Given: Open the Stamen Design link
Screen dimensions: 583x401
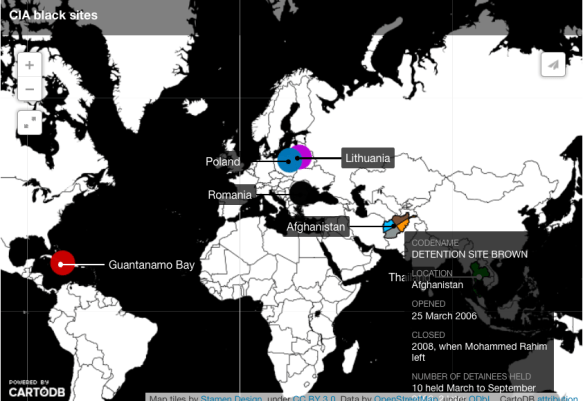Looking at the screenshot, I should point(231,398).
